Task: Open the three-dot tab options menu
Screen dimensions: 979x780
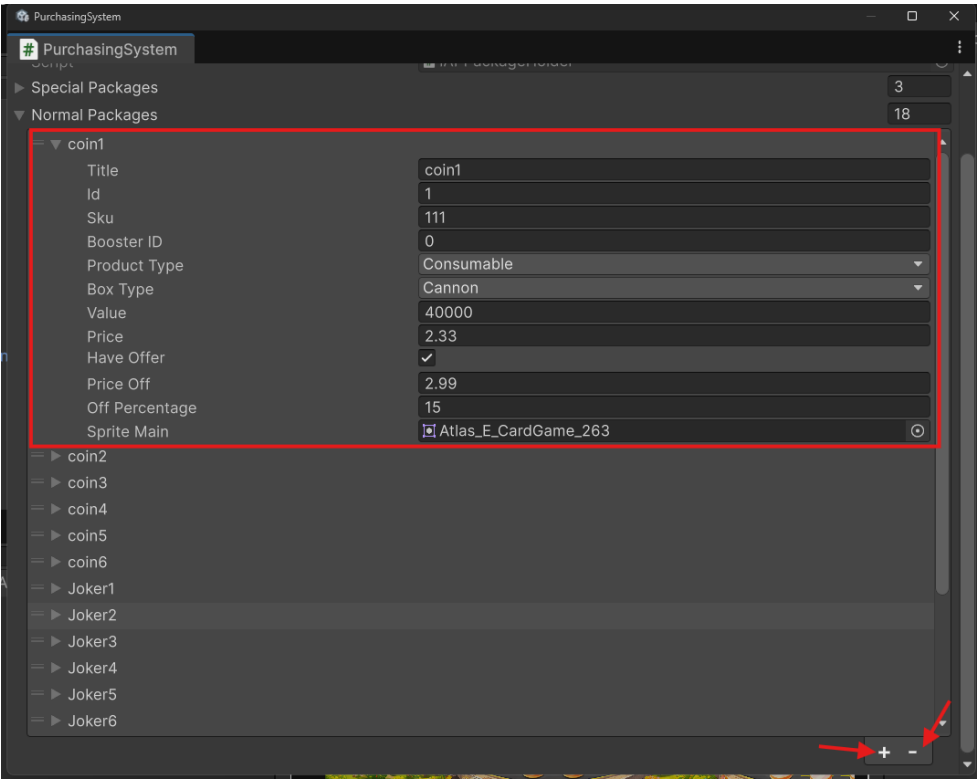Action: pos(959,47)
